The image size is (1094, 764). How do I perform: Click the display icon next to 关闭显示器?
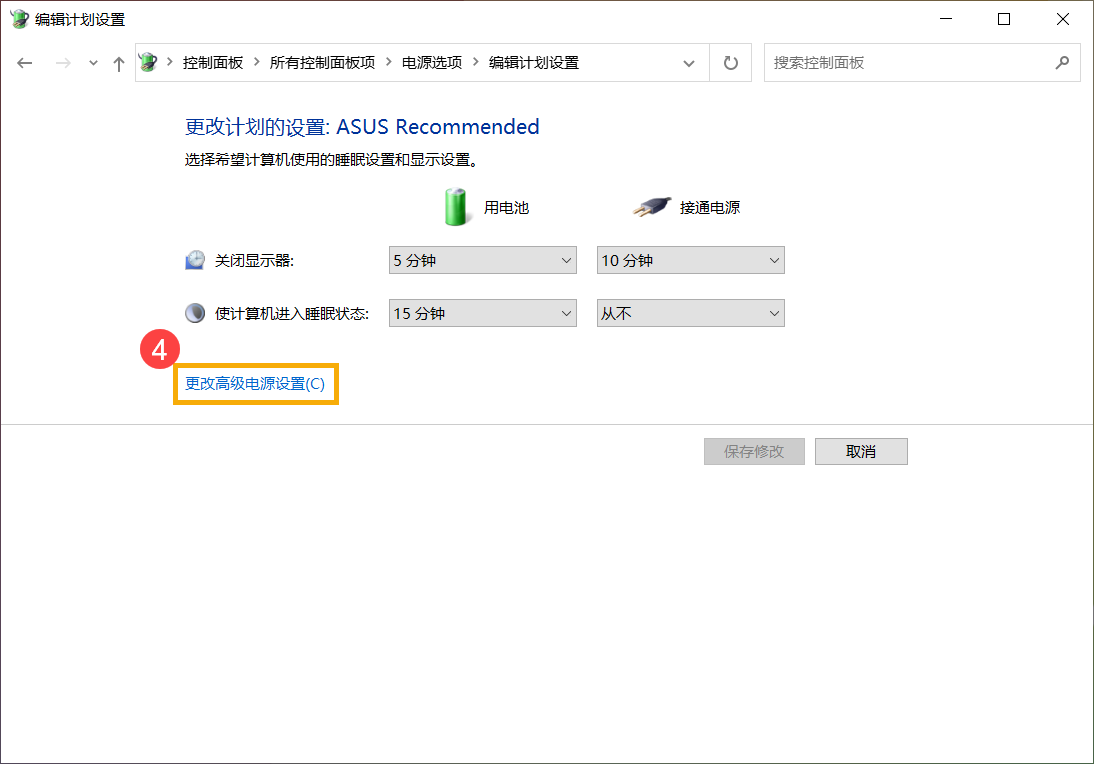coord(194,259)
